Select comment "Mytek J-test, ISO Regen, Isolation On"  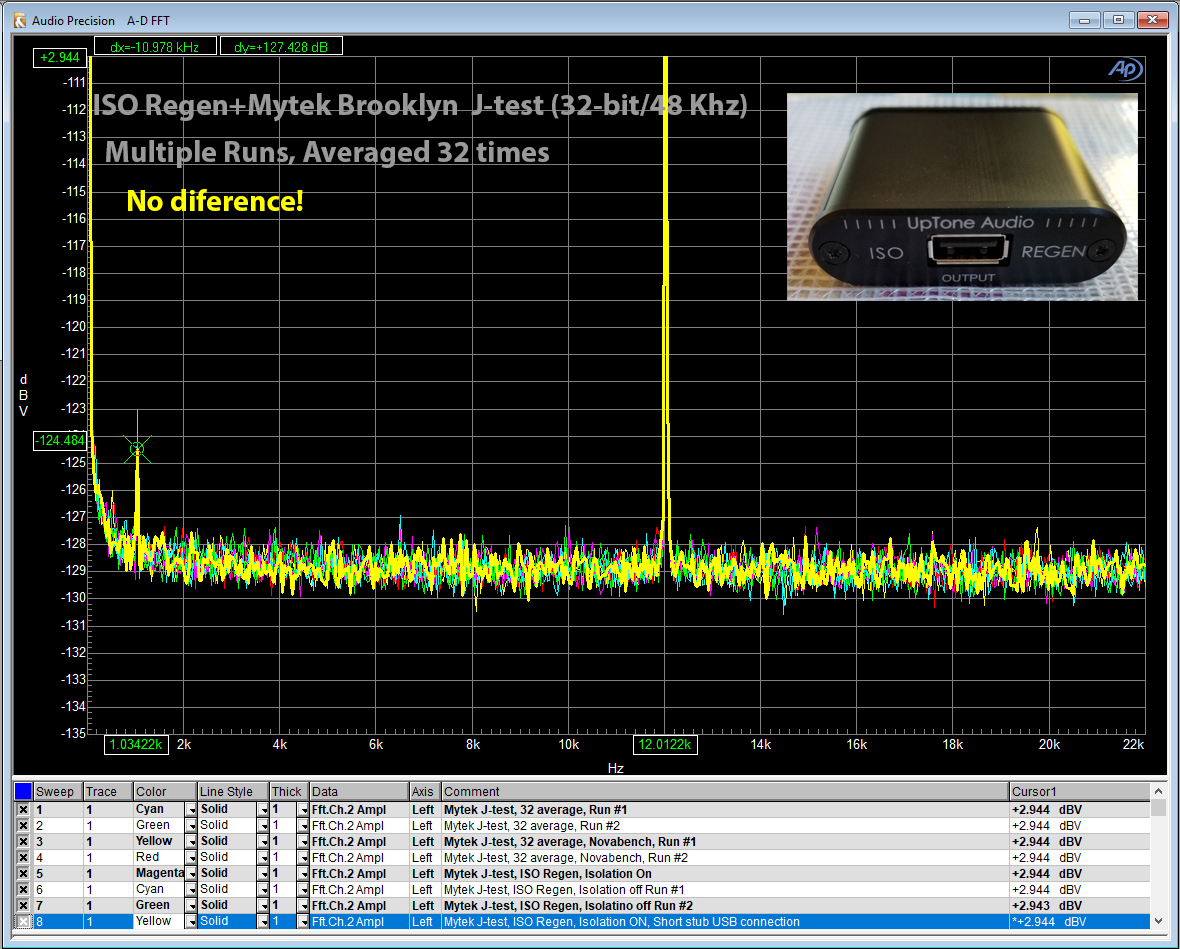548,874
